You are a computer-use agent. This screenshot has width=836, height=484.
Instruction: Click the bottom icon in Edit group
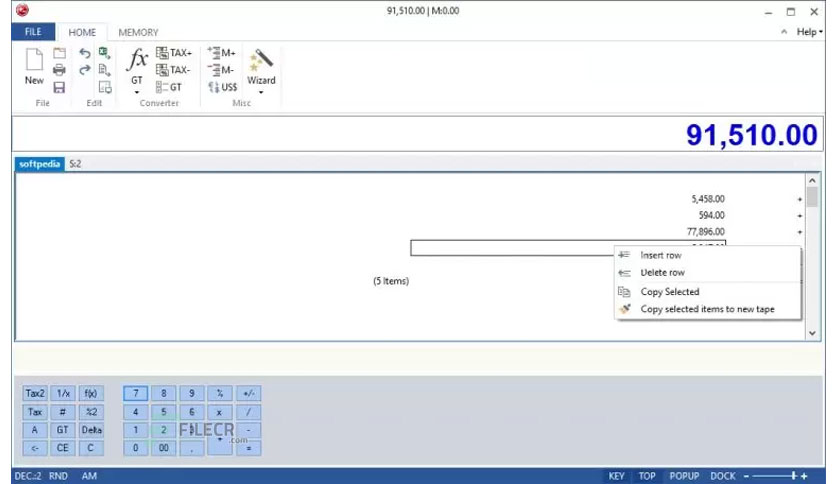(x=105, y=87)
